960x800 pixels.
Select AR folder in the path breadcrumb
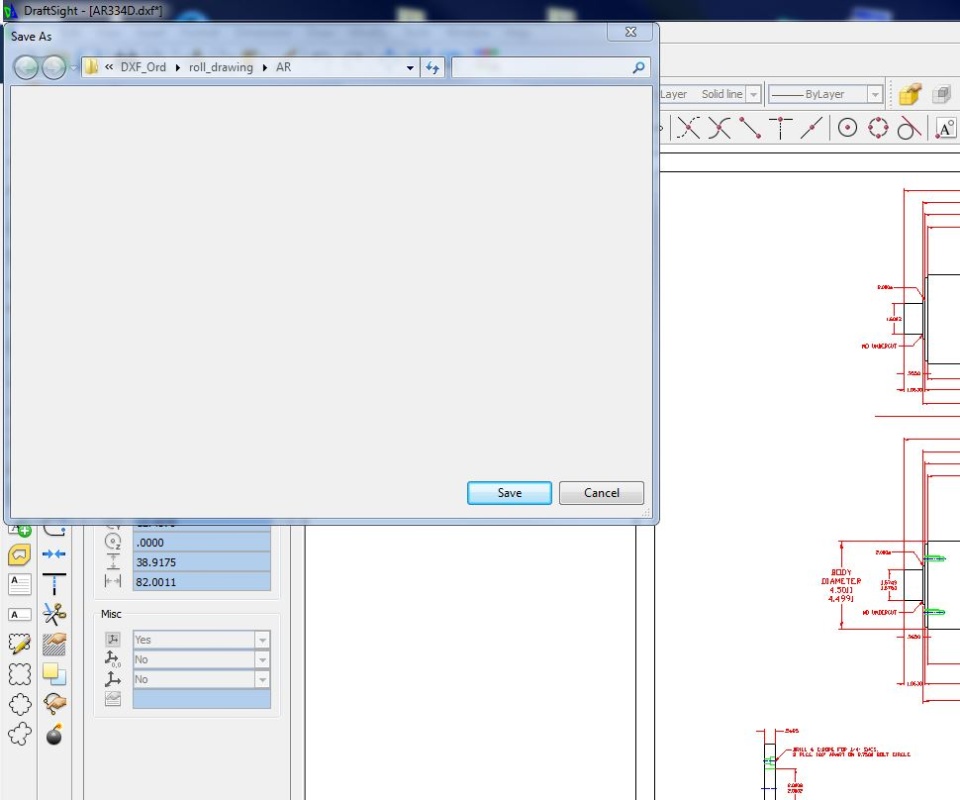(283, 67)
